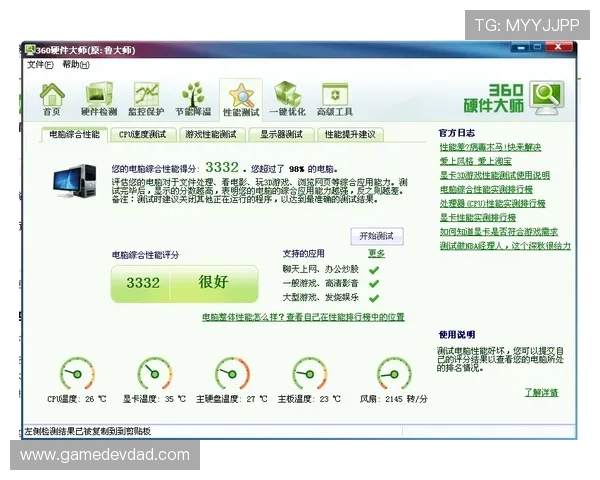Switch to 游戏性能测试 tab
This screenshot has width=600, height=480.
211,134
